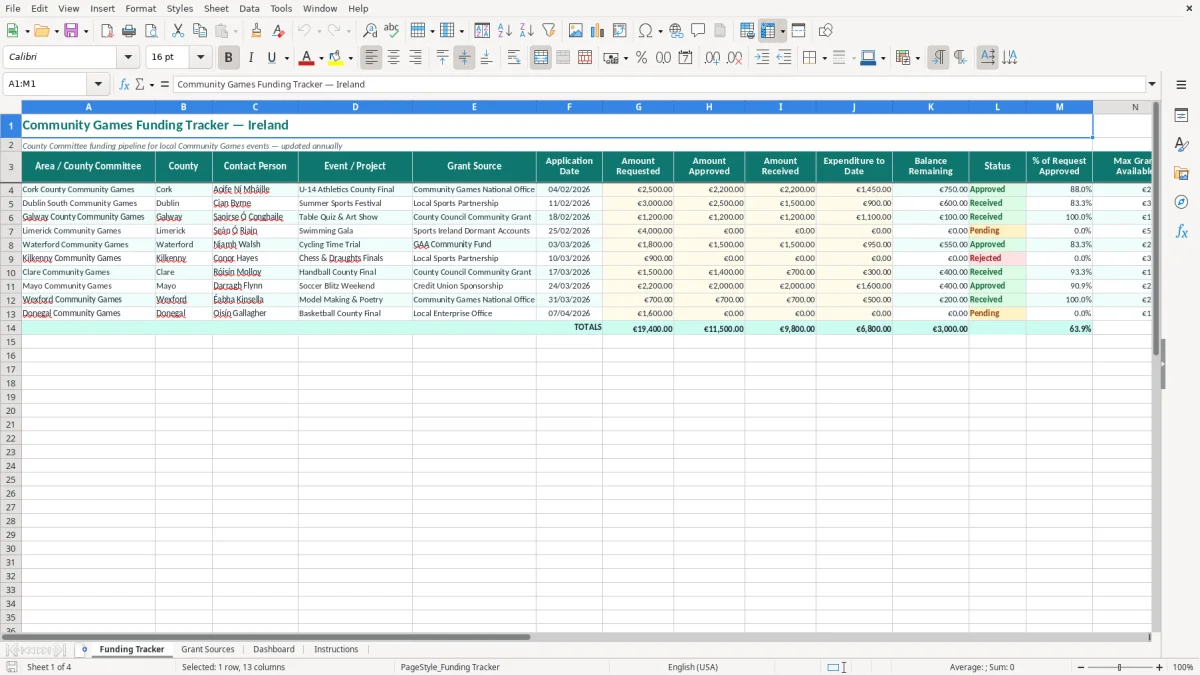
Task: Export directly as PDF icon
Action: 107,31
